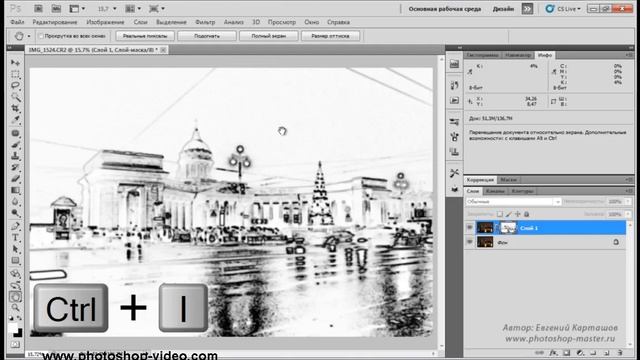This screenshot has width=640, height=360.
Task: Select the Rectangle shape tool
Action: [16, 261]
